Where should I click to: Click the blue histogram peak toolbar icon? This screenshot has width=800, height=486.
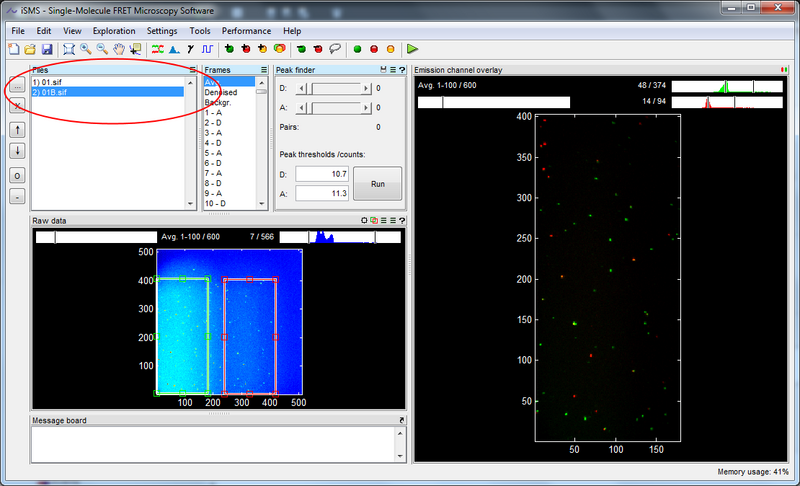[174, 48]
